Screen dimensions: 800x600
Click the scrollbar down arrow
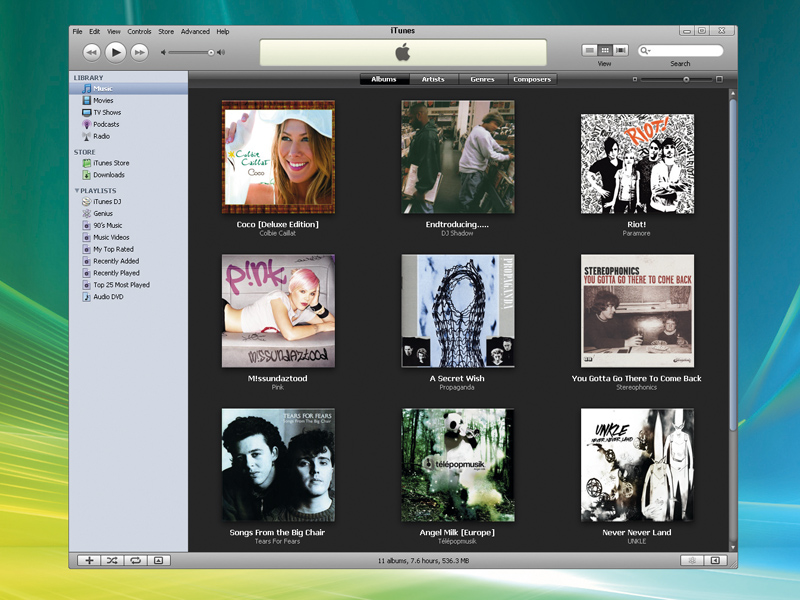pyautogui.click(x=733, y=547)
